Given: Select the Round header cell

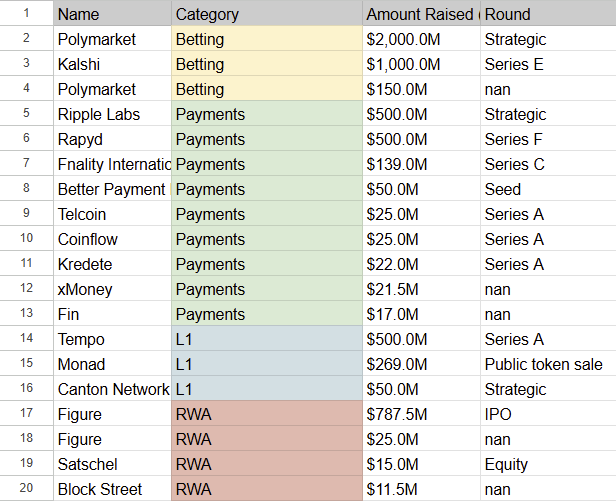Looking at the screenshot, I should click(547, 14).
